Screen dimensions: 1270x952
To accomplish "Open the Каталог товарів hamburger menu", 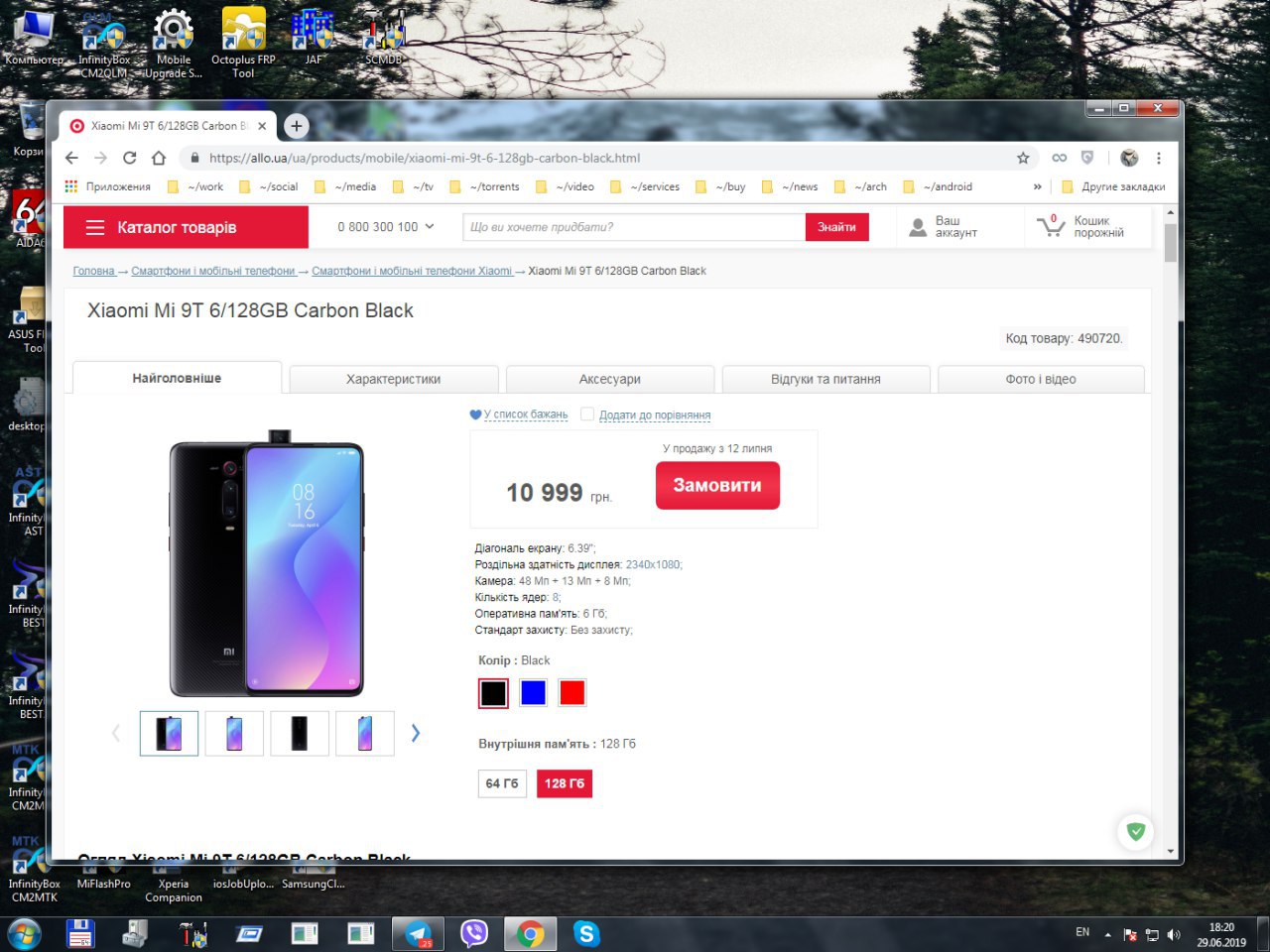I will pos(94,227).
